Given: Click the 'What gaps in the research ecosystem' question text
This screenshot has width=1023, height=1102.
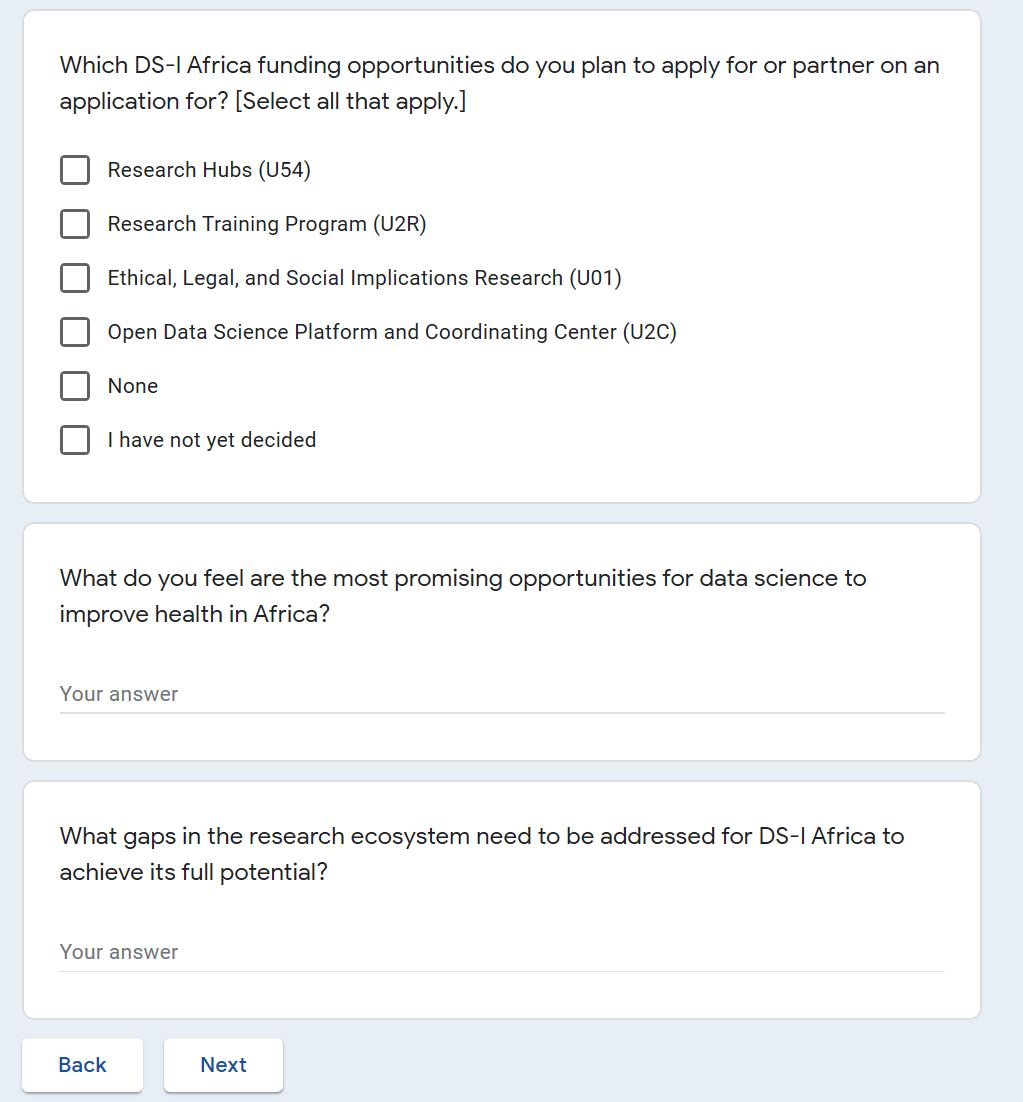Looking at the screenshot, I should tap(482, 837).
